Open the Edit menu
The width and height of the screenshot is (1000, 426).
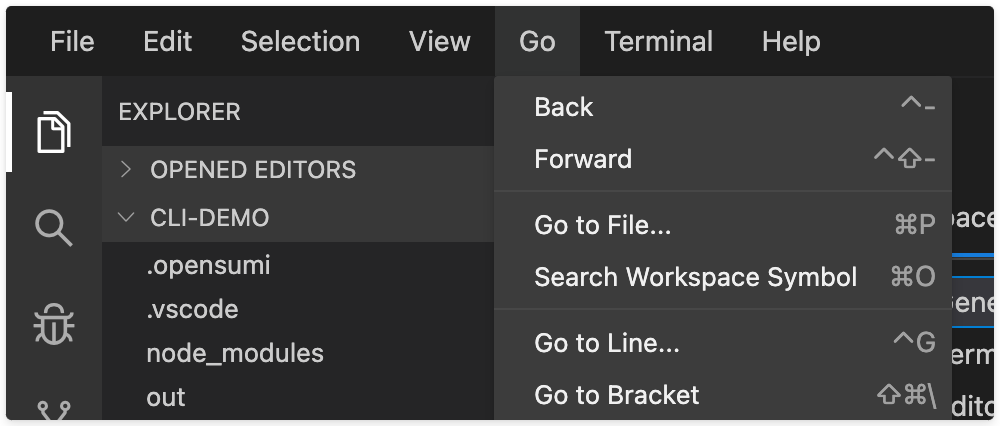167,41
